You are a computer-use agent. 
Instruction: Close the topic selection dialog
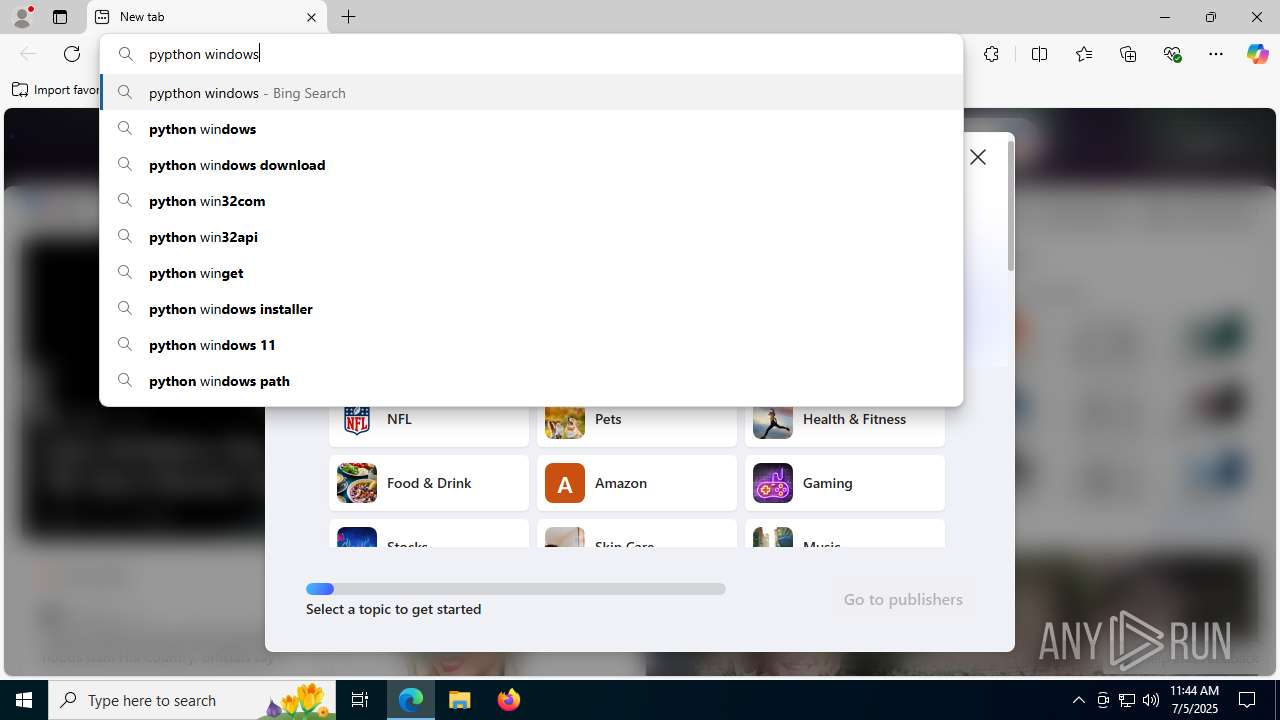[978, 157]
